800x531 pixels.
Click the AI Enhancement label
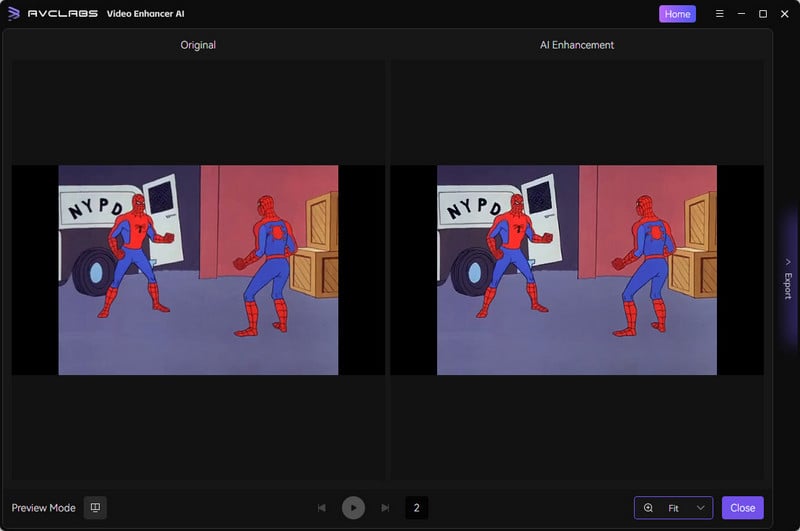(x=577, y=45)
